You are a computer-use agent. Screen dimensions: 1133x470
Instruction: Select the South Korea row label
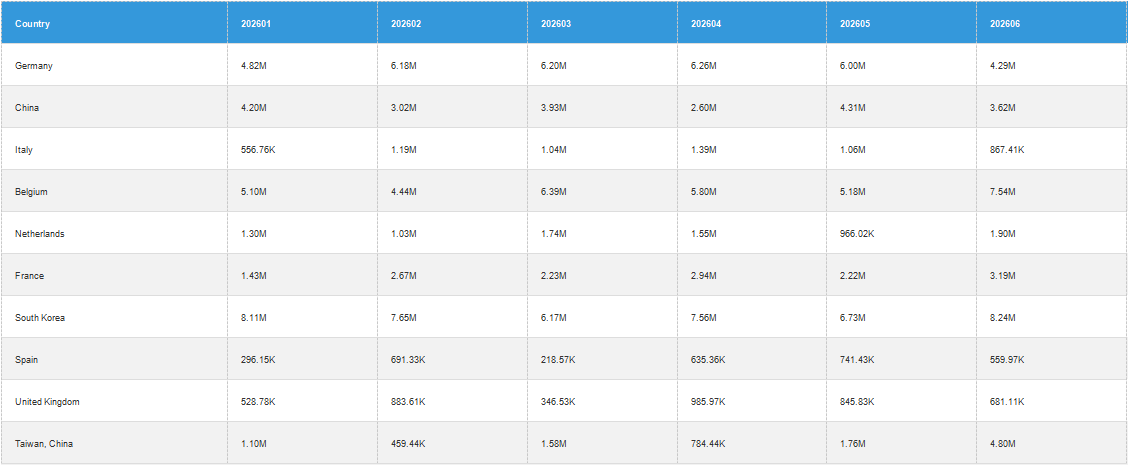(x=40, y=317)
